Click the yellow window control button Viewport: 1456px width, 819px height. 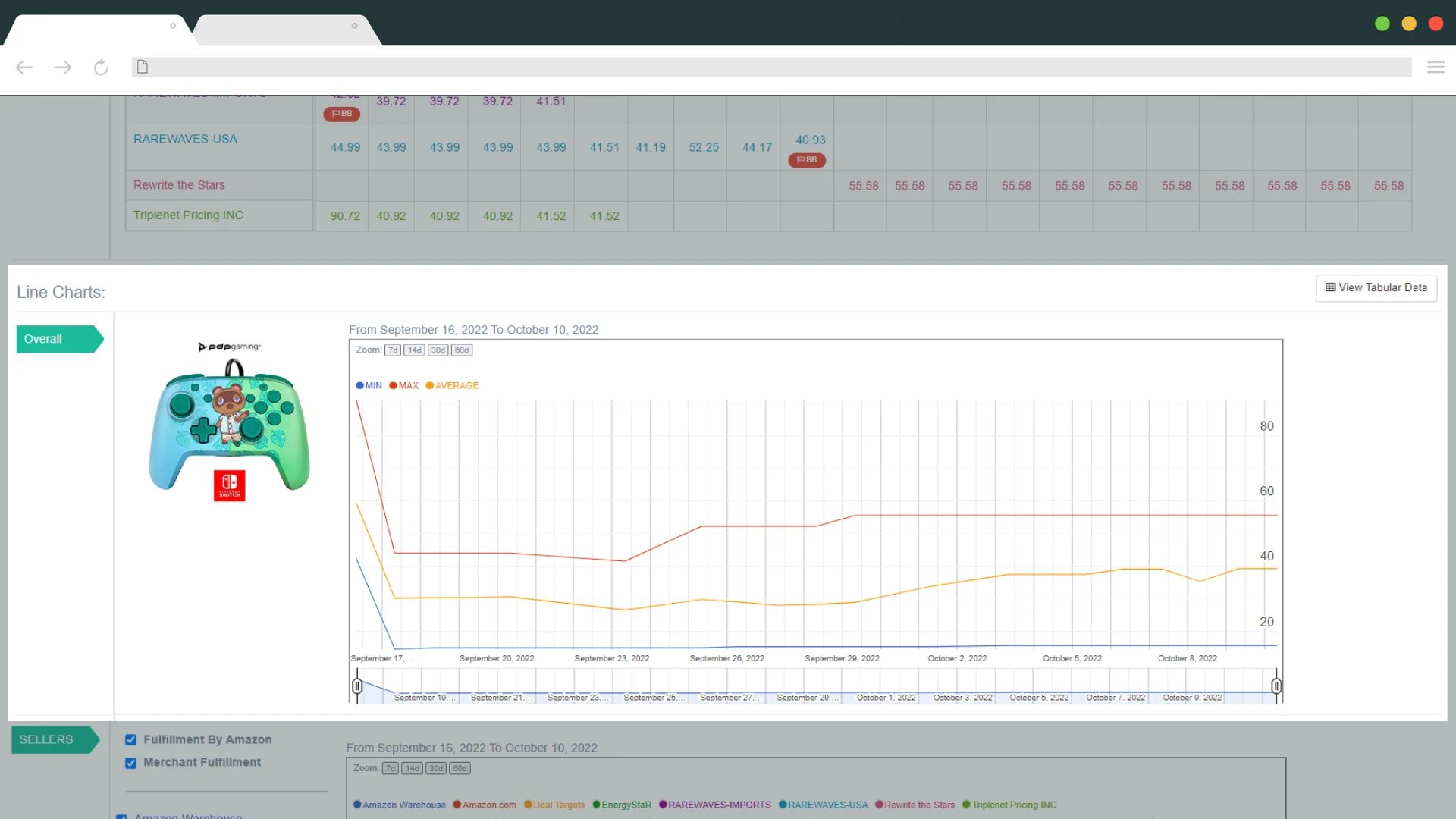[x=1409, y=24]
